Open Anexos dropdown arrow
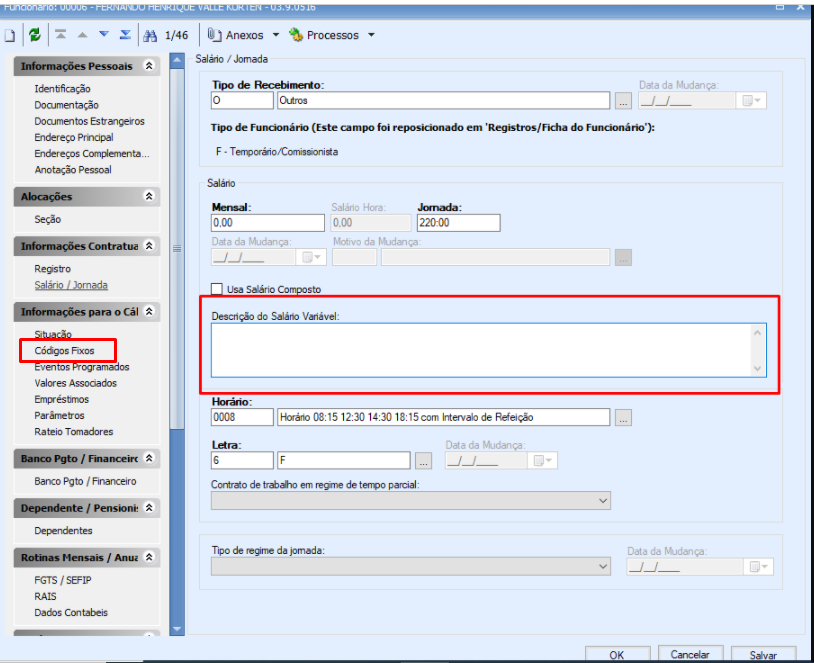Screen dimensions: 814x663 [276, 35]
